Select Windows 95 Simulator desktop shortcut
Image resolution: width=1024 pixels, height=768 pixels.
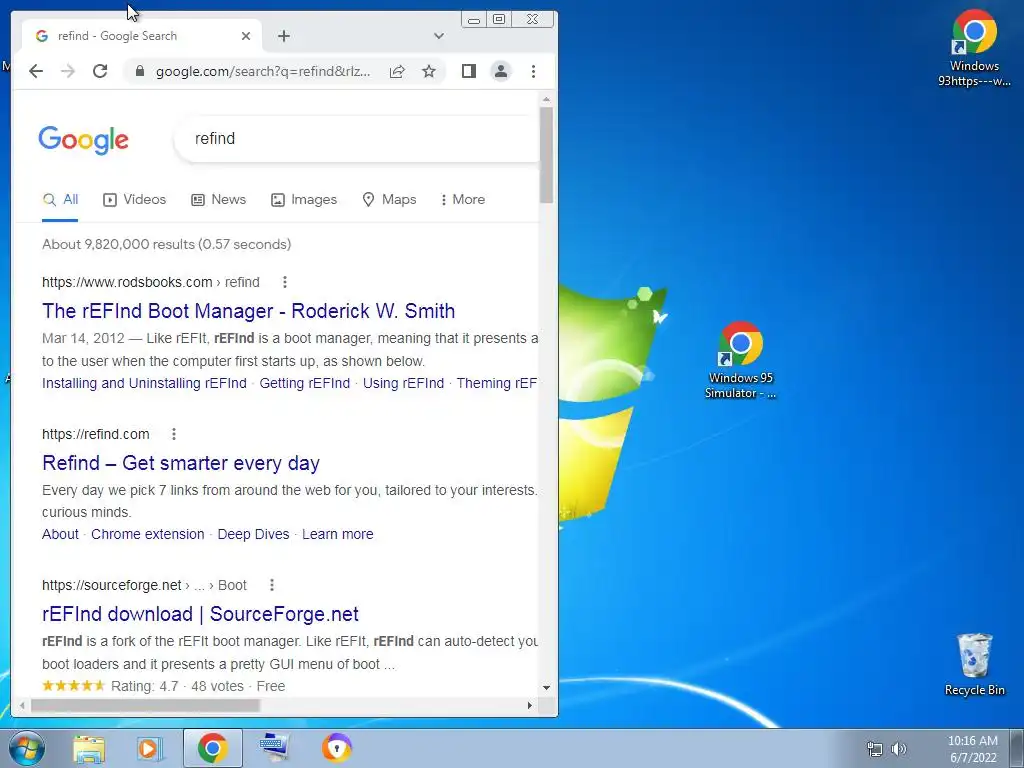(x=741, y=360)
